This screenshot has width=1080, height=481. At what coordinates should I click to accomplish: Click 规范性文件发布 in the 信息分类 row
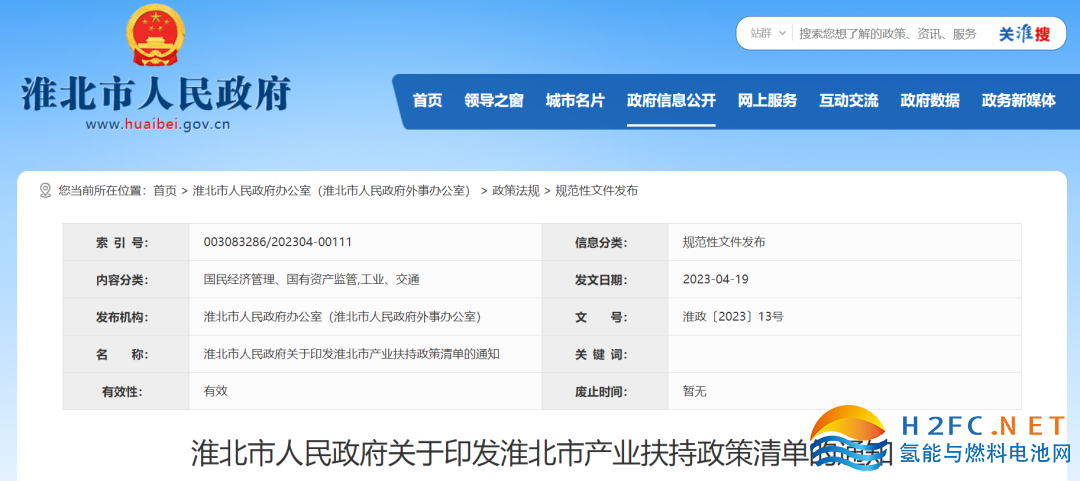(x=723, y=242)
